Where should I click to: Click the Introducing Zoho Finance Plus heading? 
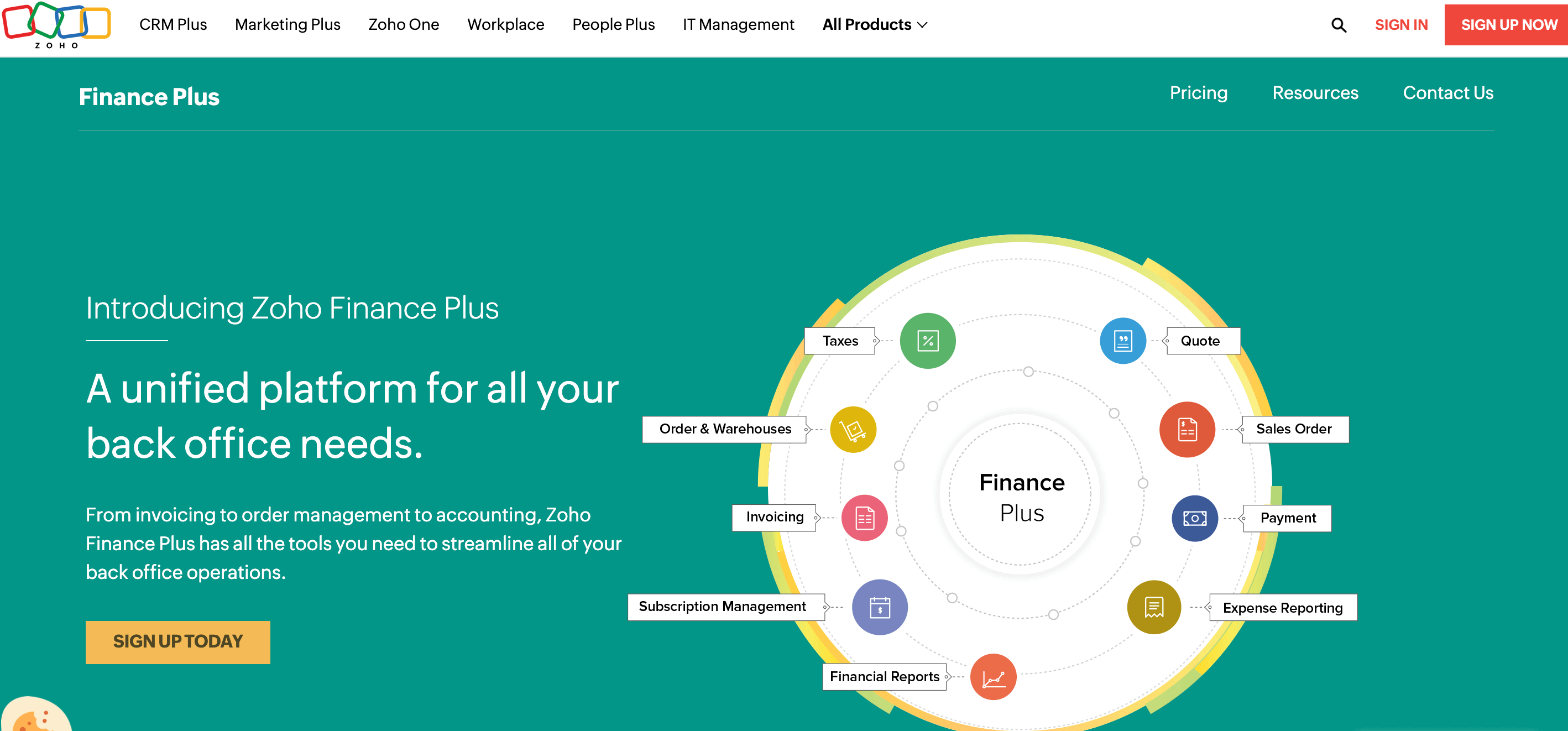(292, 309)
